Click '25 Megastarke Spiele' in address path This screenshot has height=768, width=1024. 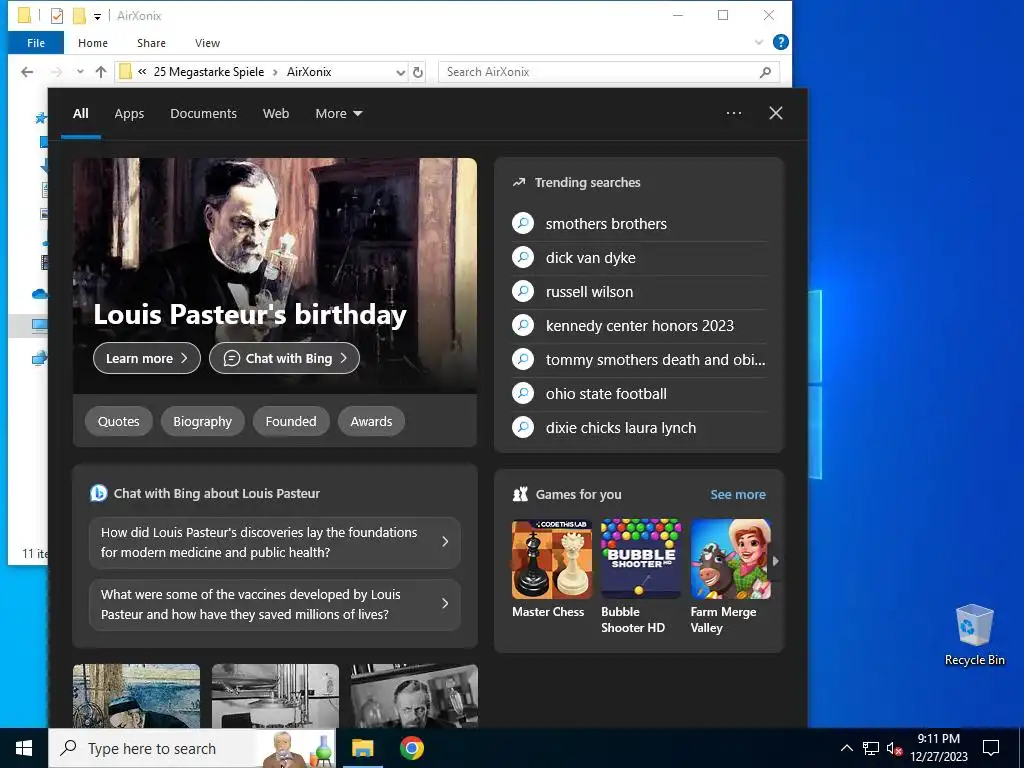(x=208, y=72)
